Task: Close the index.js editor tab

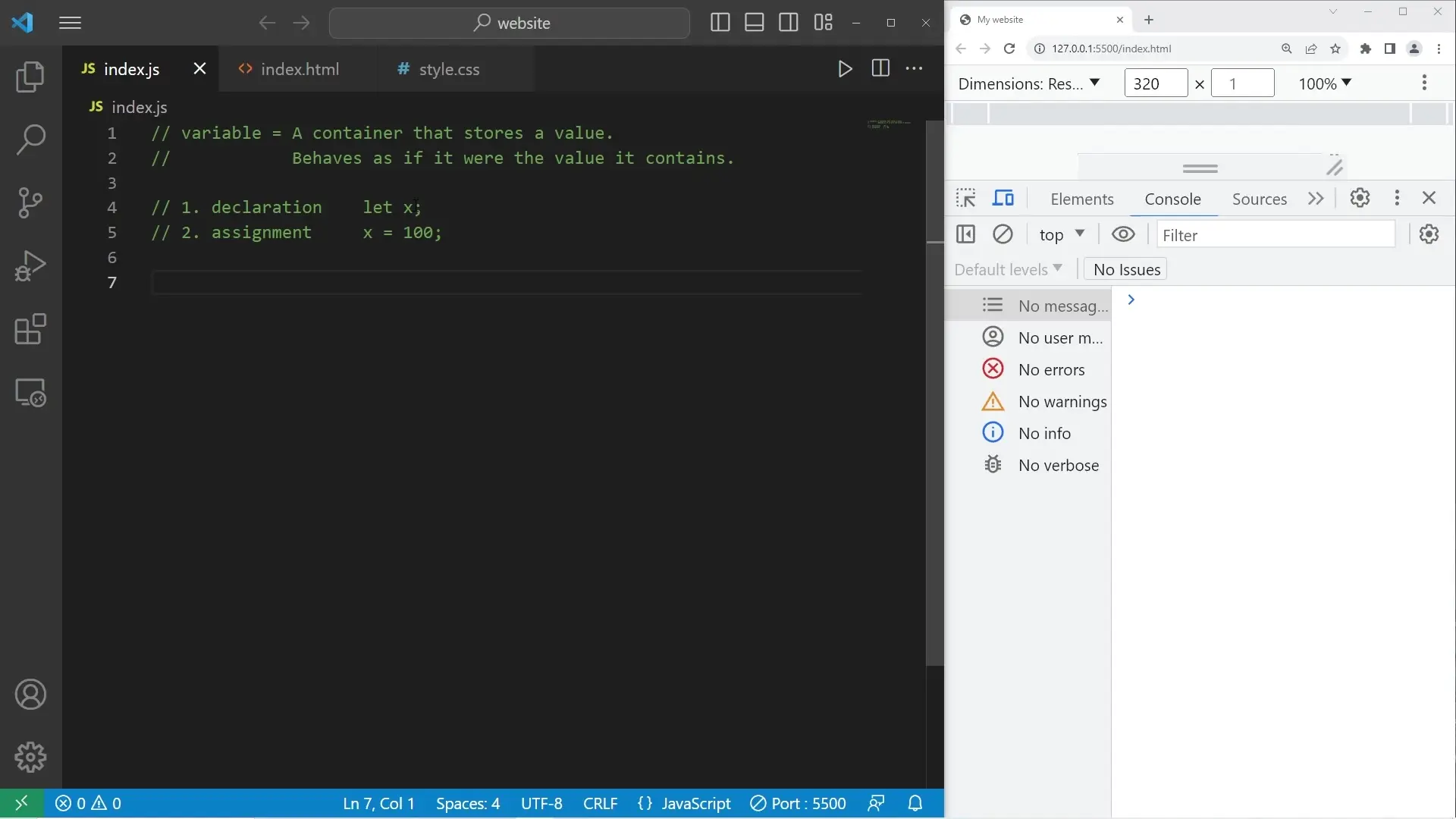Action: click(199, 69)
